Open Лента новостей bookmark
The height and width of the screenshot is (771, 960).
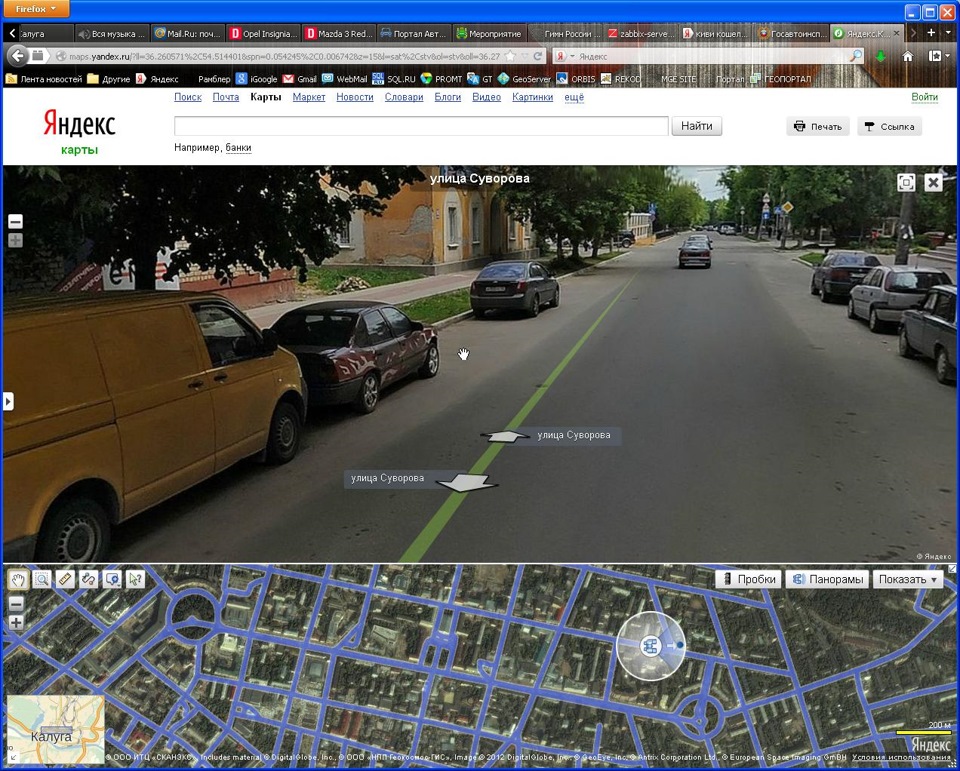tap(44, 79)
